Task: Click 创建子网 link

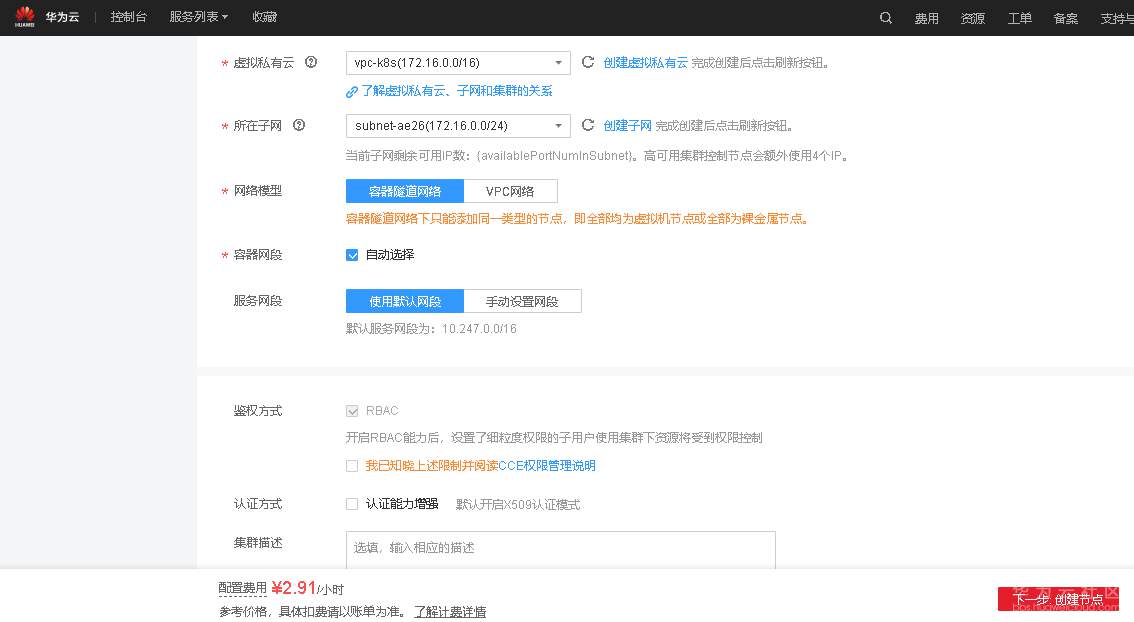Action: [x=627, y=126]
